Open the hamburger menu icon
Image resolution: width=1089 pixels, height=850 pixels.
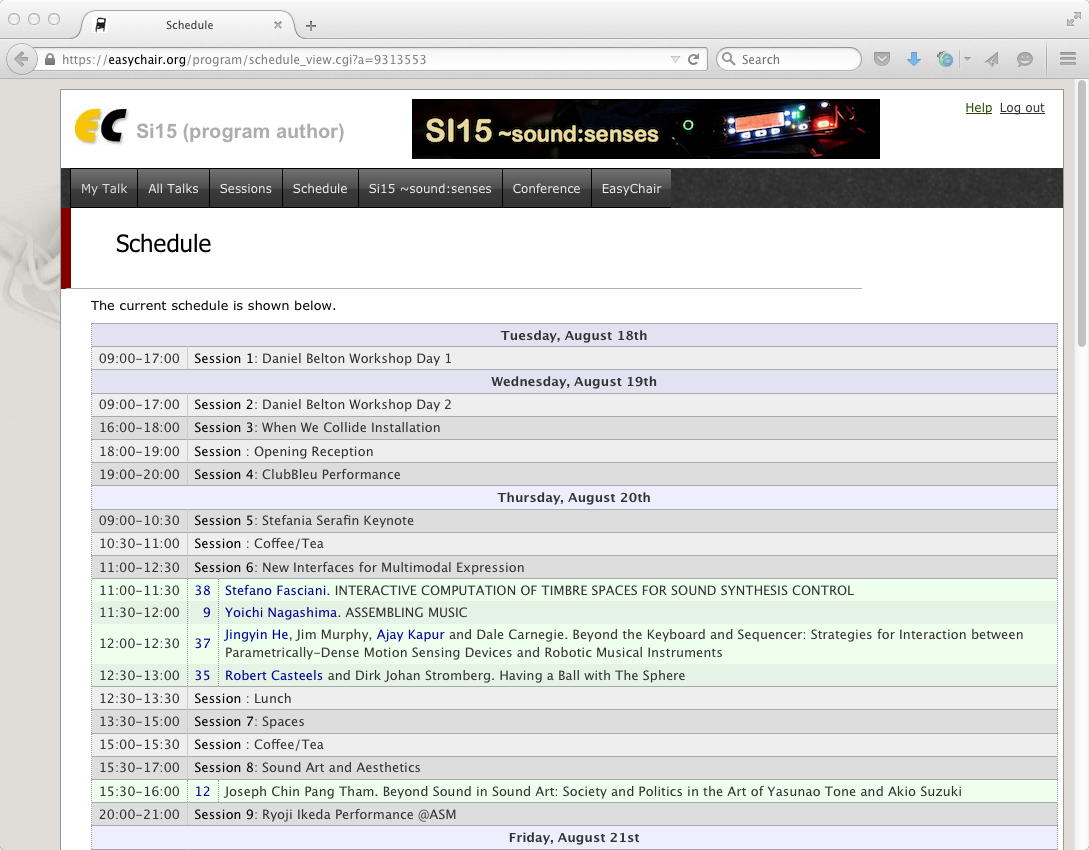1068,59
